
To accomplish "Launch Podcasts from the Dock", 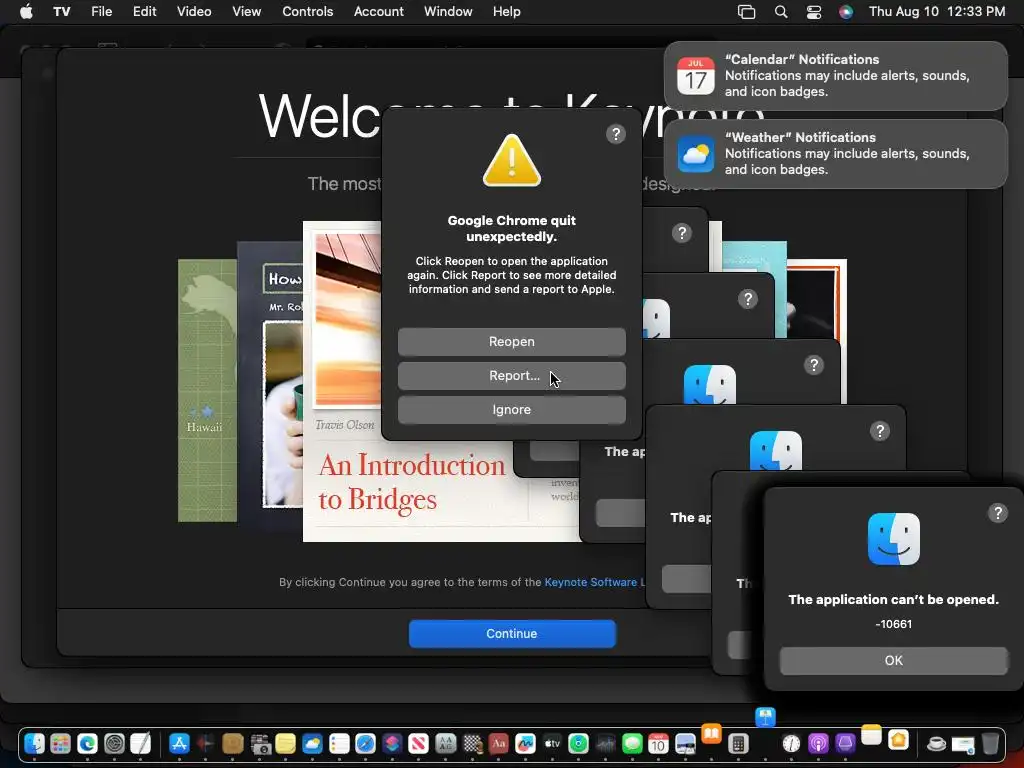I will click(x=818, y=743).
